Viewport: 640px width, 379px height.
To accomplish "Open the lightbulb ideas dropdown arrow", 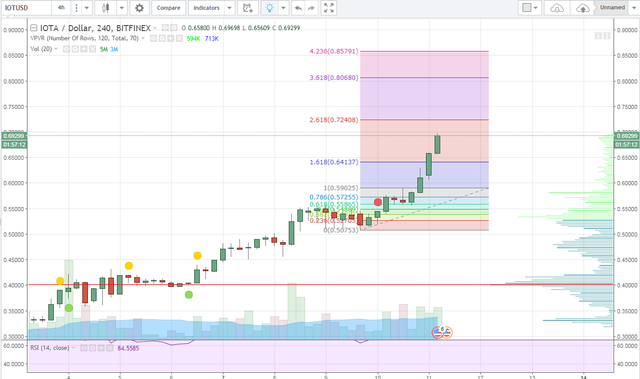I will pos(284,8).
